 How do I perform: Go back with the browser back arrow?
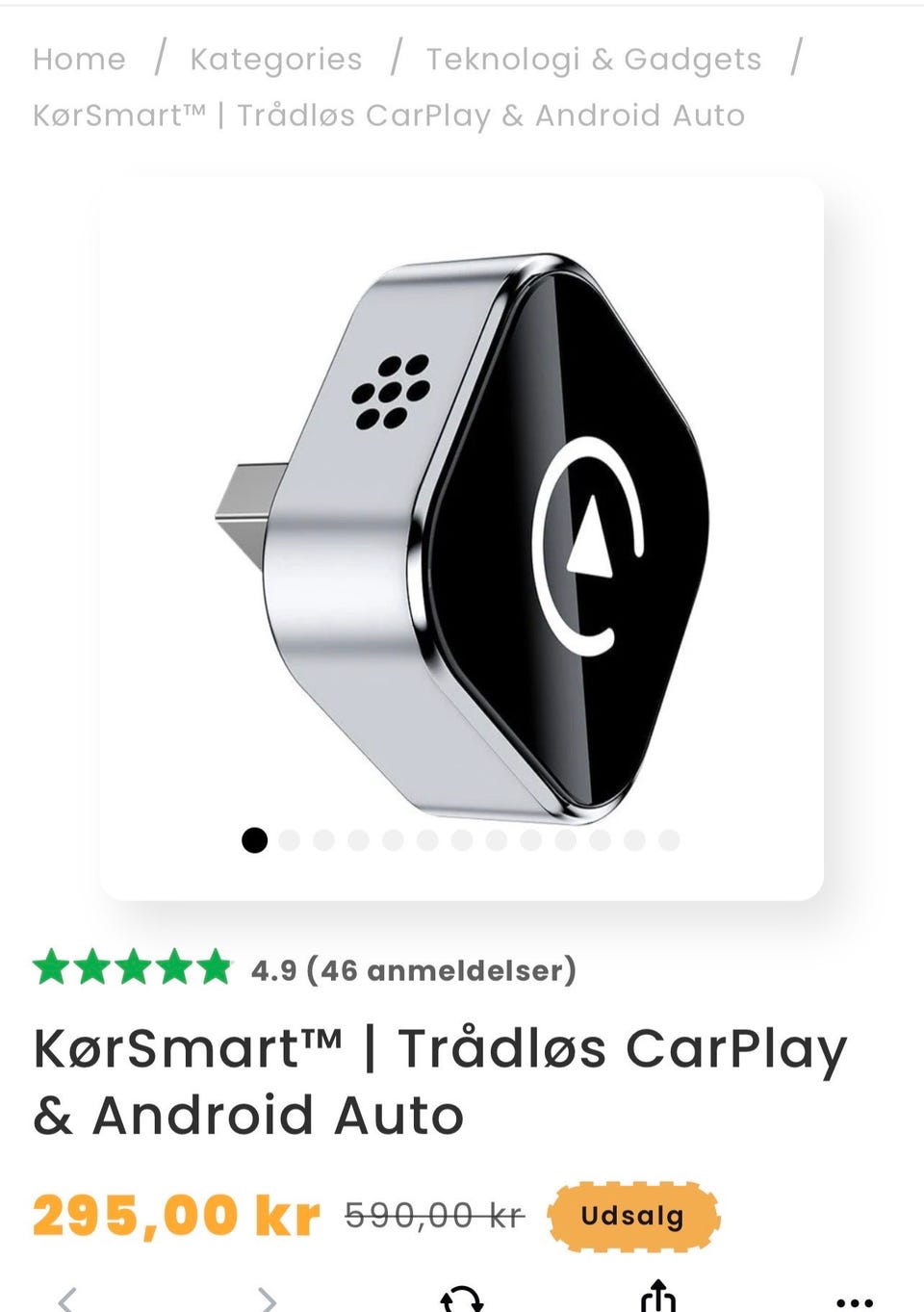coord(67,1299)
